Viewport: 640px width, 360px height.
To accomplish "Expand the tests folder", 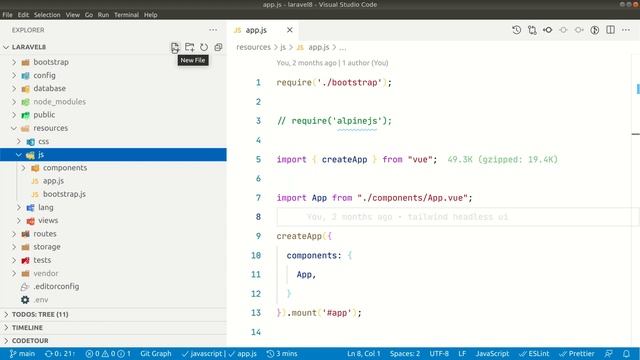I will click(113, 260).
